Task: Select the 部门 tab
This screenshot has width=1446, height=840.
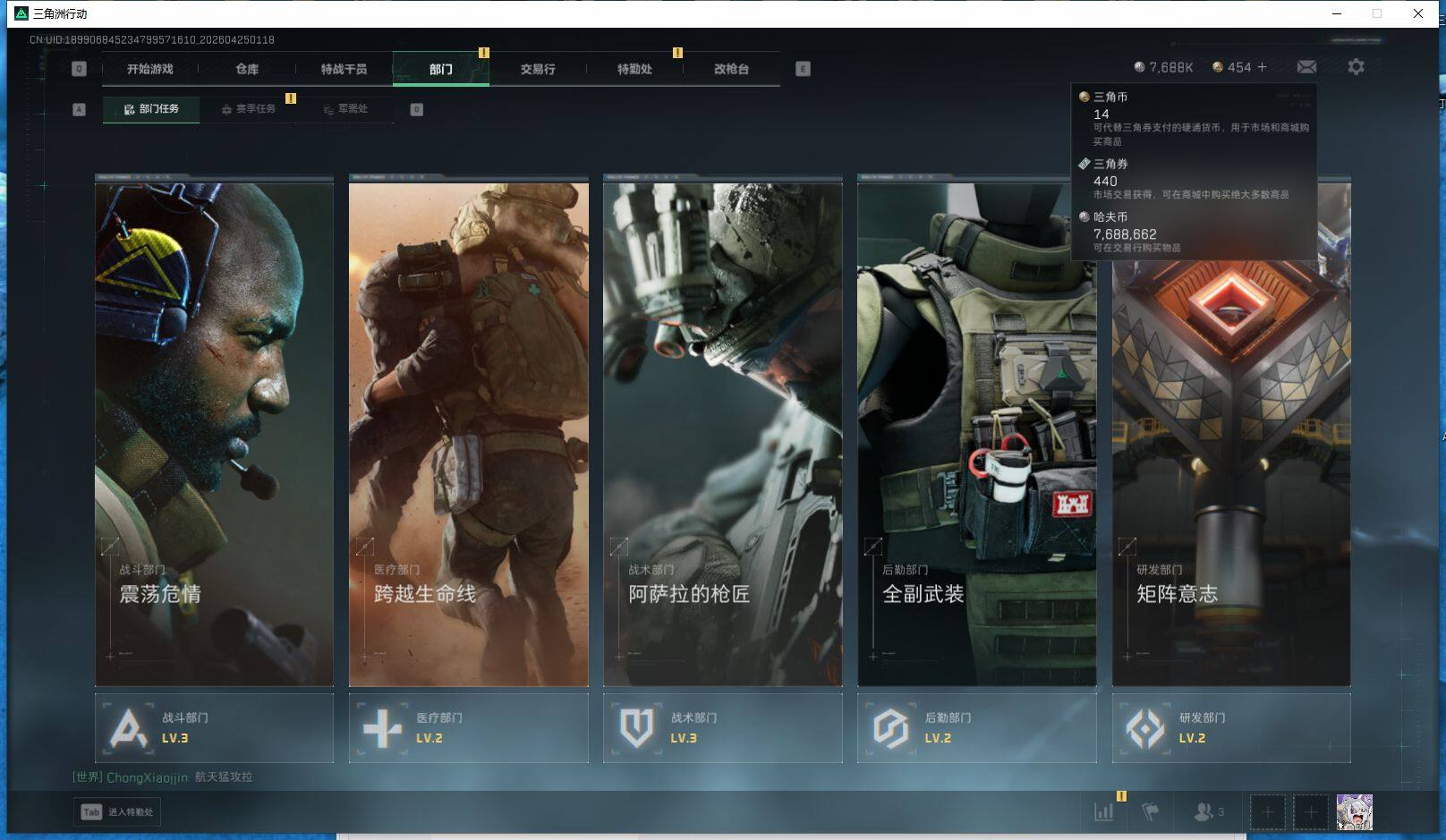Action: tap(441, 69)
